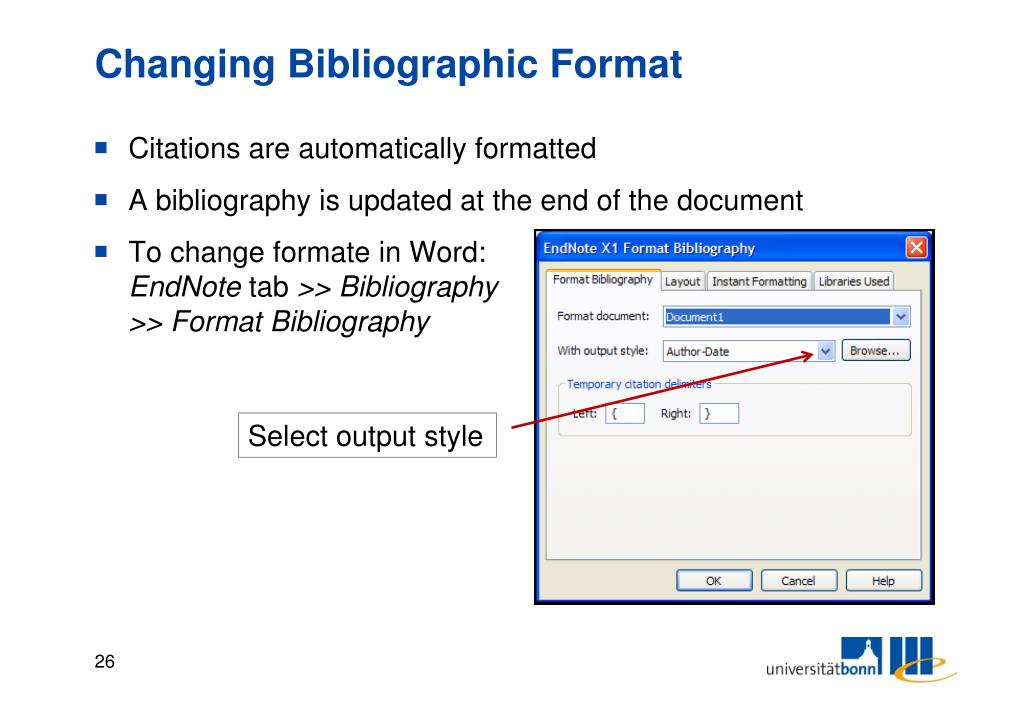Click the Universität Bonn logo
The height and width of the screenshot is (708, 1023).
(860, 659)
